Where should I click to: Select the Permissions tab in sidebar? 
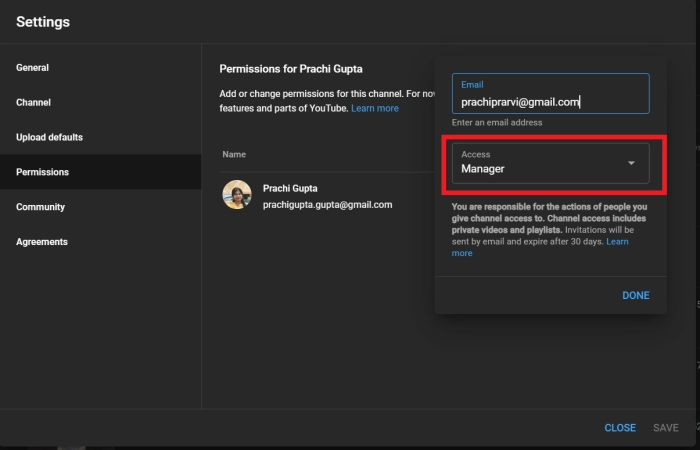tap(42, 172)
